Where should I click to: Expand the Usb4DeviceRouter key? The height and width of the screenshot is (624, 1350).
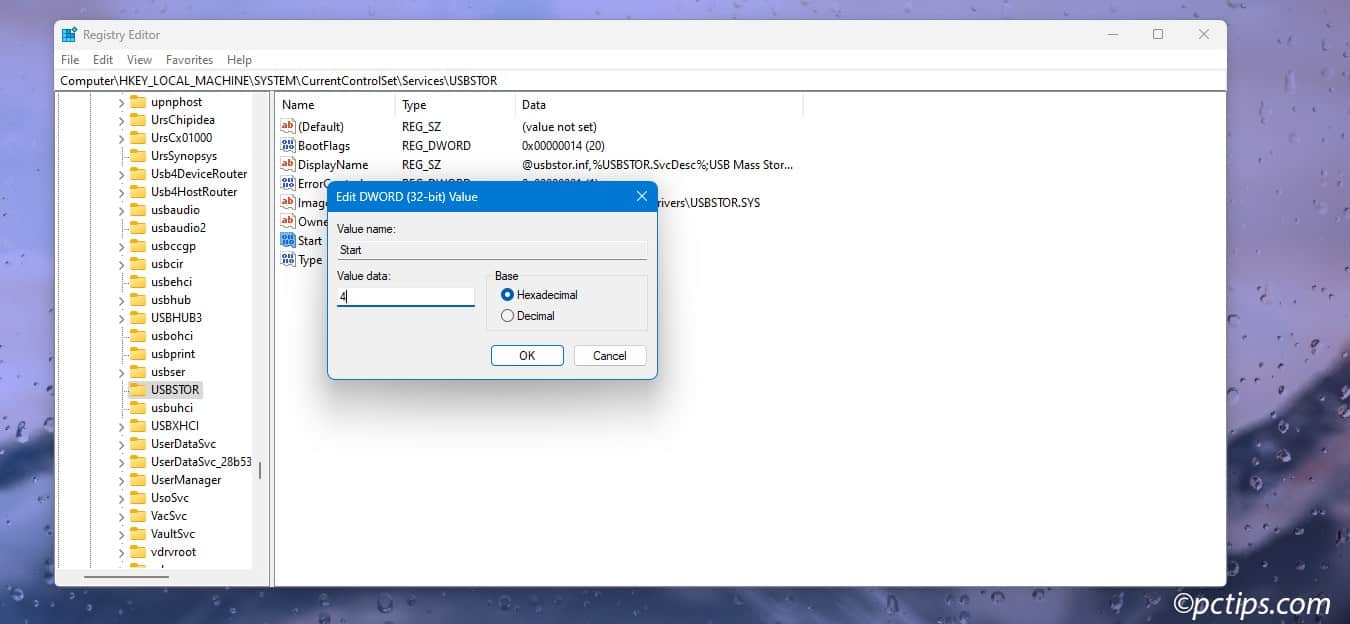pos(121,174)
